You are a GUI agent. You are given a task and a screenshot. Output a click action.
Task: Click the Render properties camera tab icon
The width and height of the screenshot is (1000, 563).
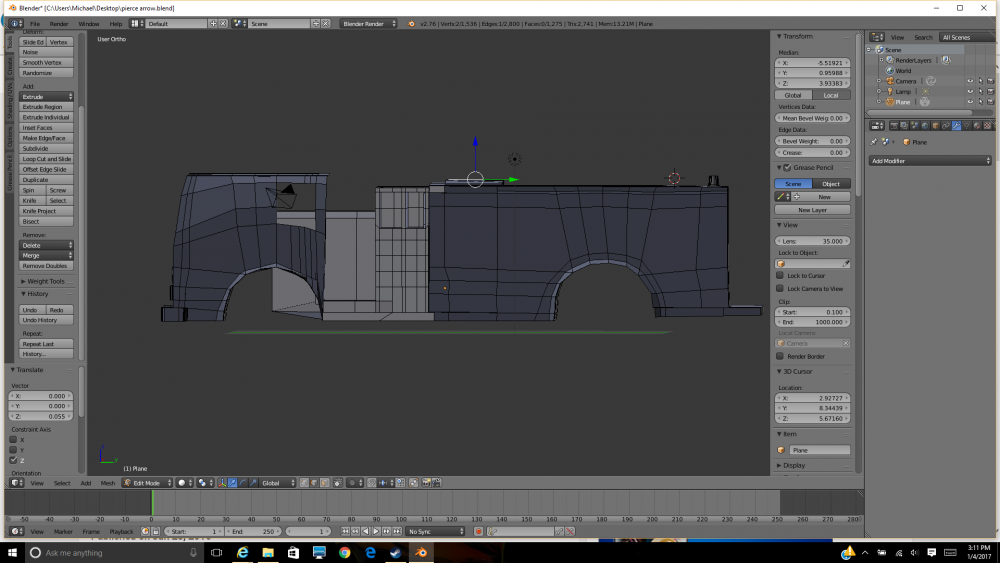893,125
